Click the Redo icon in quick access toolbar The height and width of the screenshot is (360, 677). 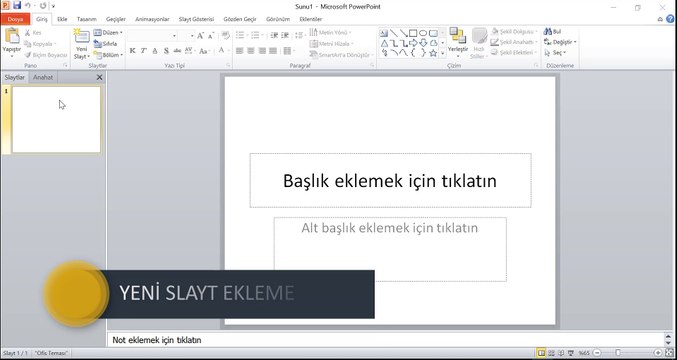(x=43, y=6)
